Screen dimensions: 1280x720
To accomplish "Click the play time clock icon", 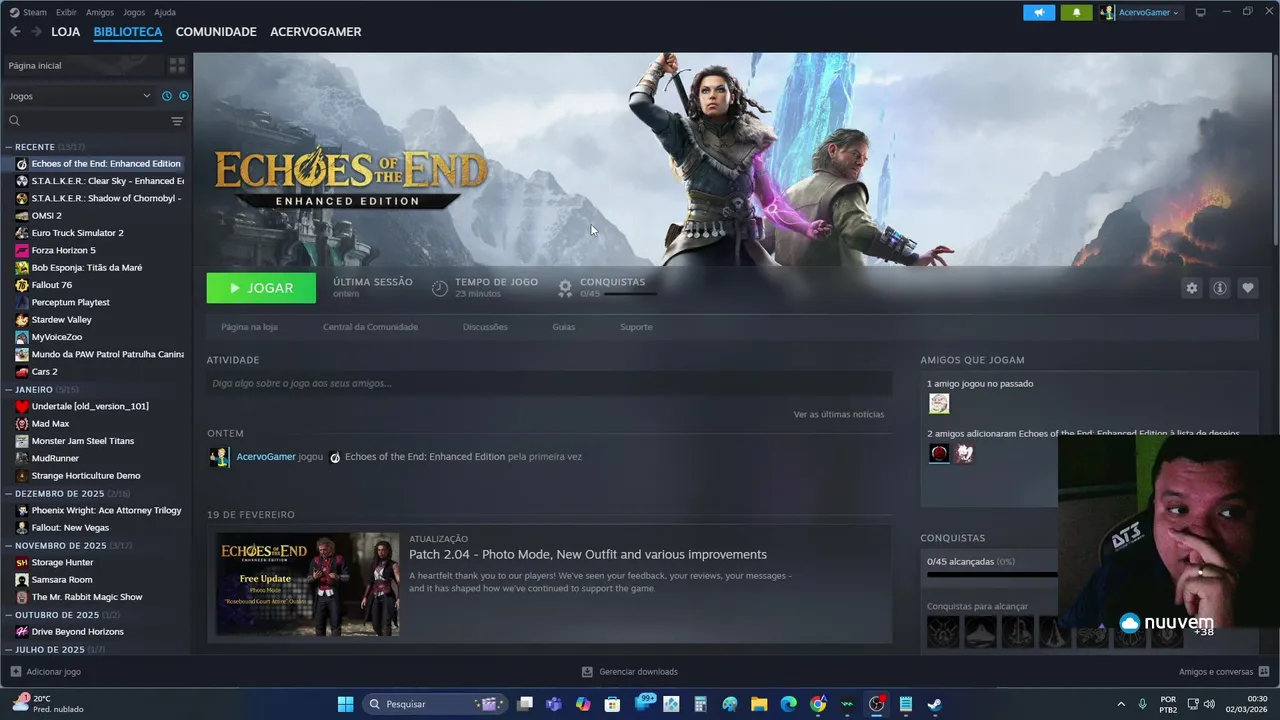I will pyautogui.click(x=440, y=288).
